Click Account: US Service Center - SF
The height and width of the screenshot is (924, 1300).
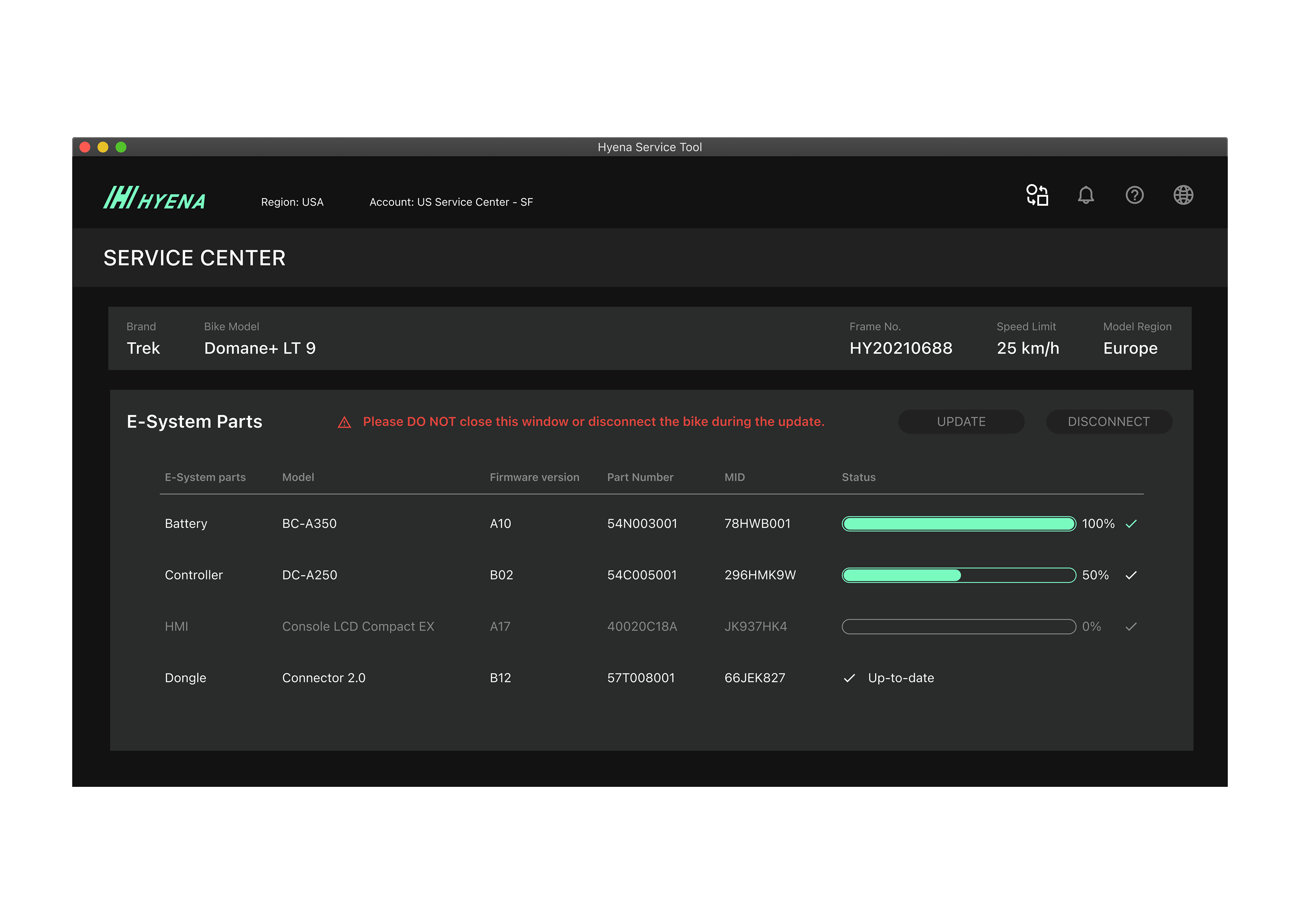pyautogui.click(x=451, y=202)
